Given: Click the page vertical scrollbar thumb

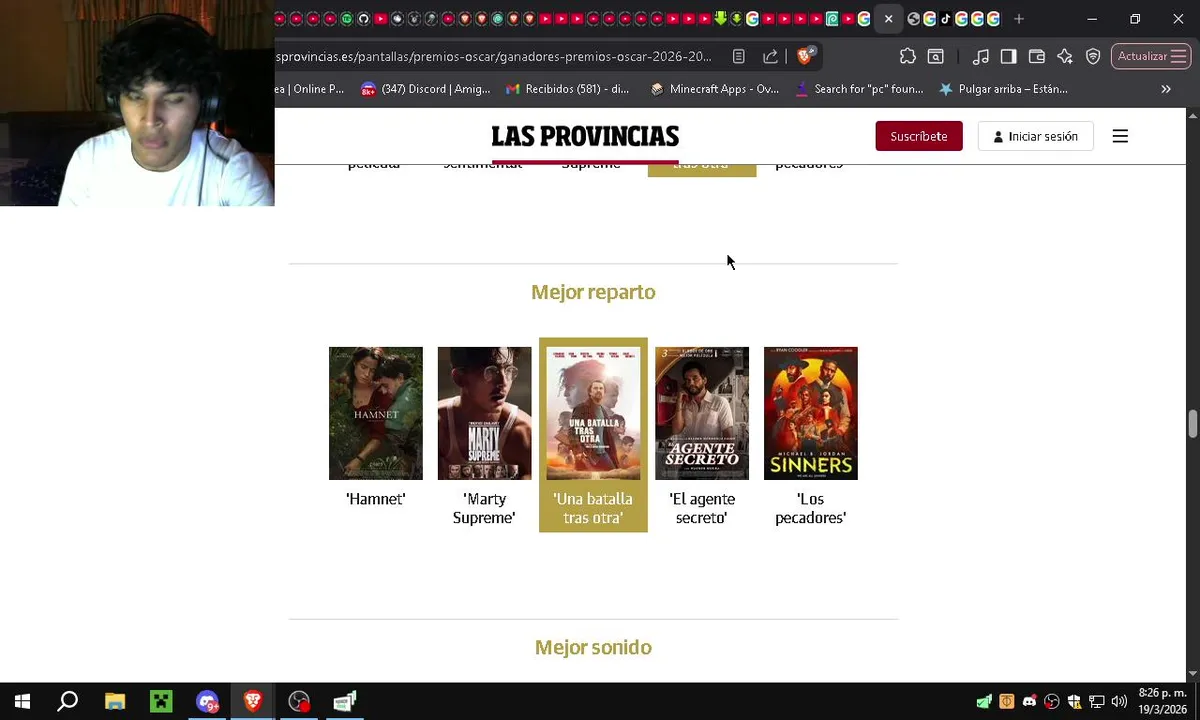Looking at the screenshot, I should (x=1192, y=423).
